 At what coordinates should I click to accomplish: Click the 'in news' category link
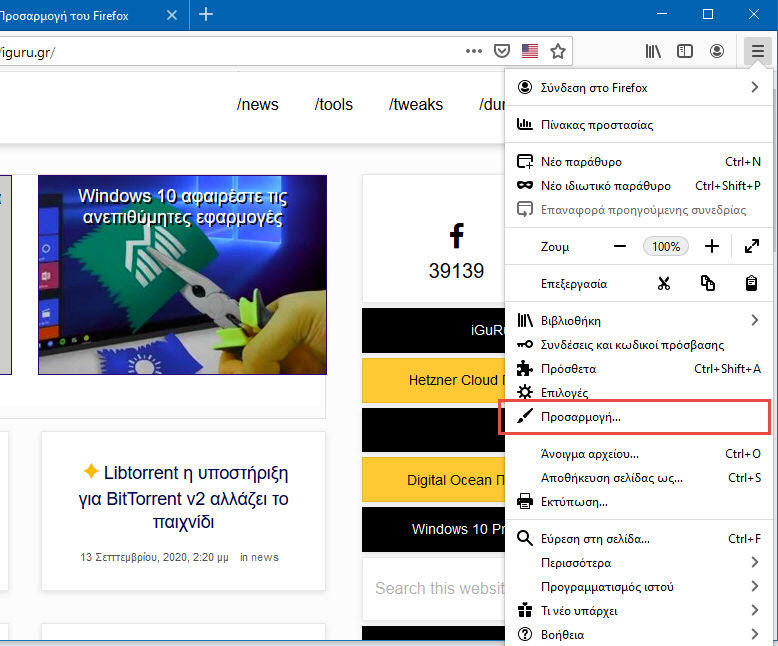[259, 557]
